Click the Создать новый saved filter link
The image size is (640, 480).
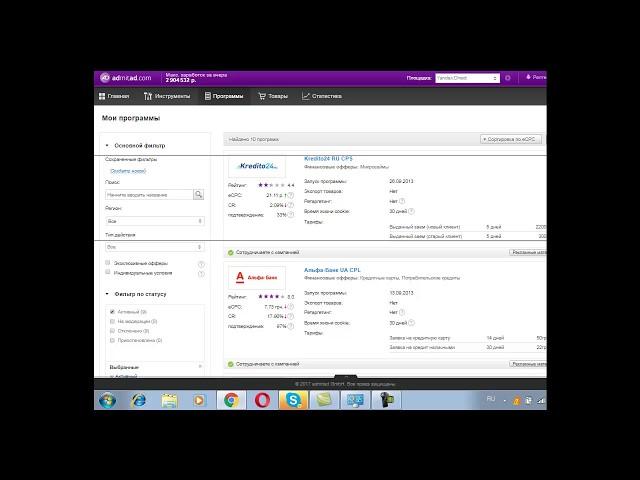pyautogui.click(x=128, y=171)
